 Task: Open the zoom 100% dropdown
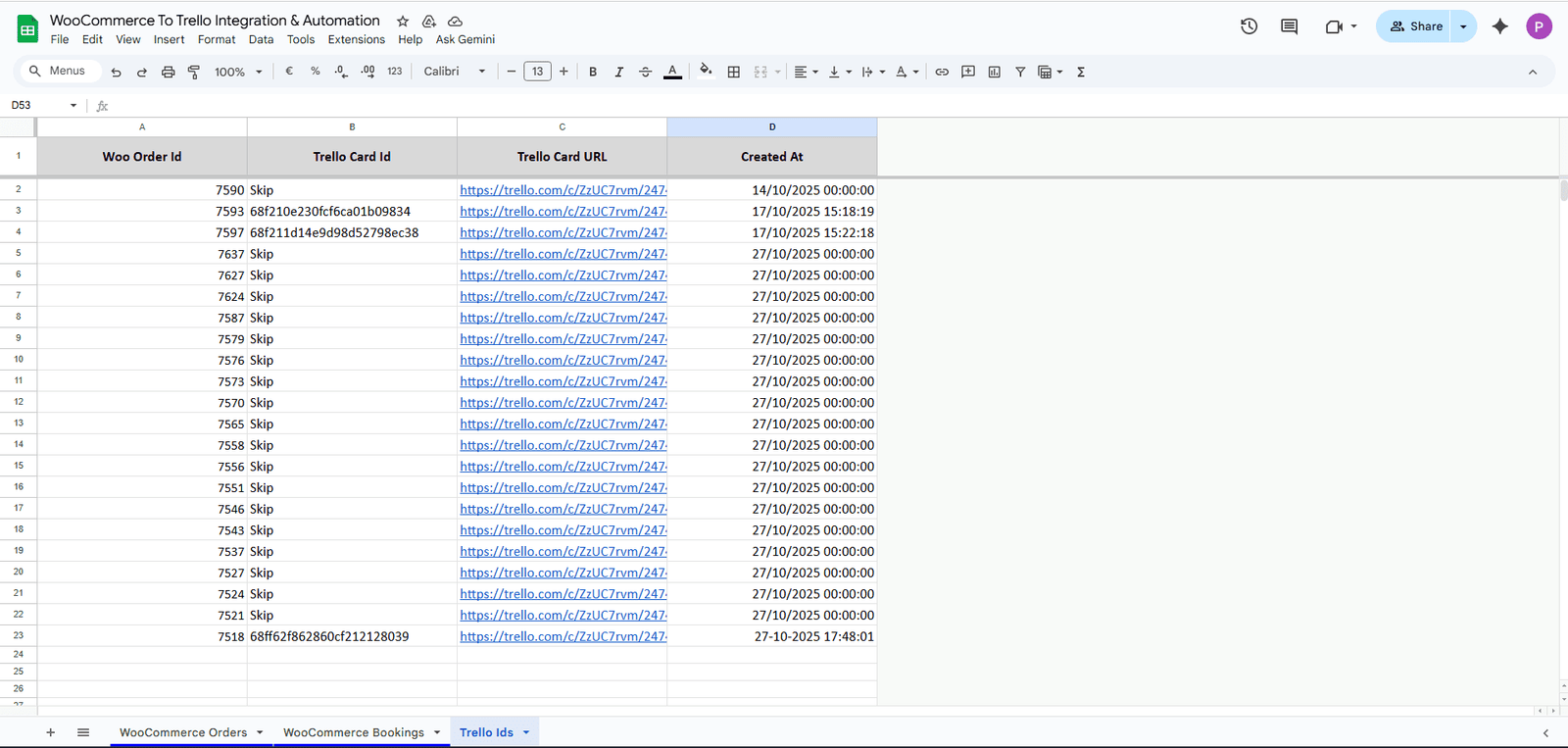(238, 72)
